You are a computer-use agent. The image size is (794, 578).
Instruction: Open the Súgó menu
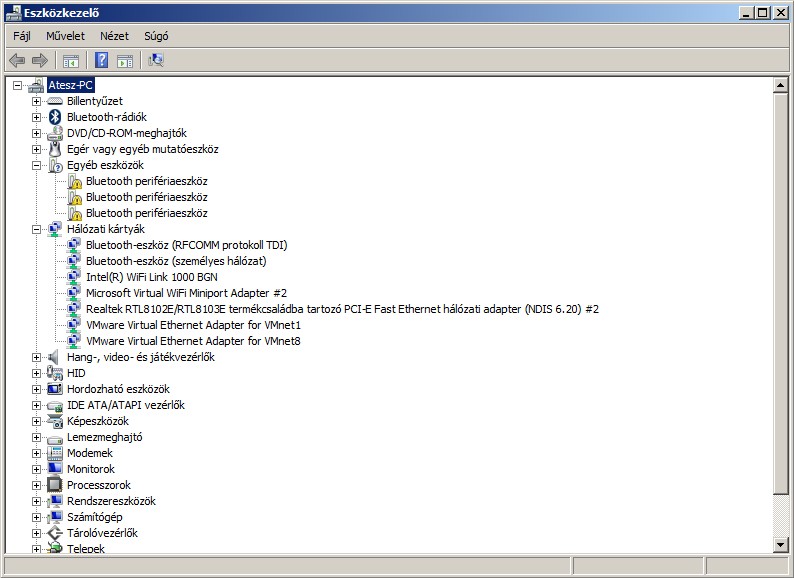pos(156,36)
